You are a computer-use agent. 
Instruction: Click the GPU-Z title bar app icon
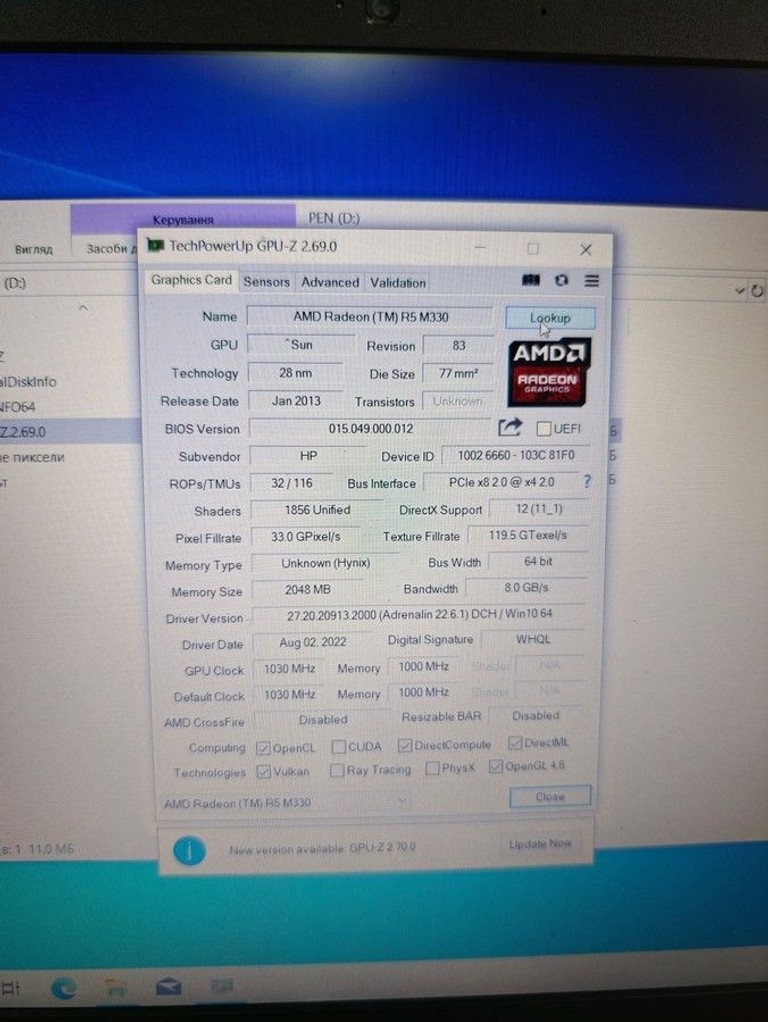(155, 245)
